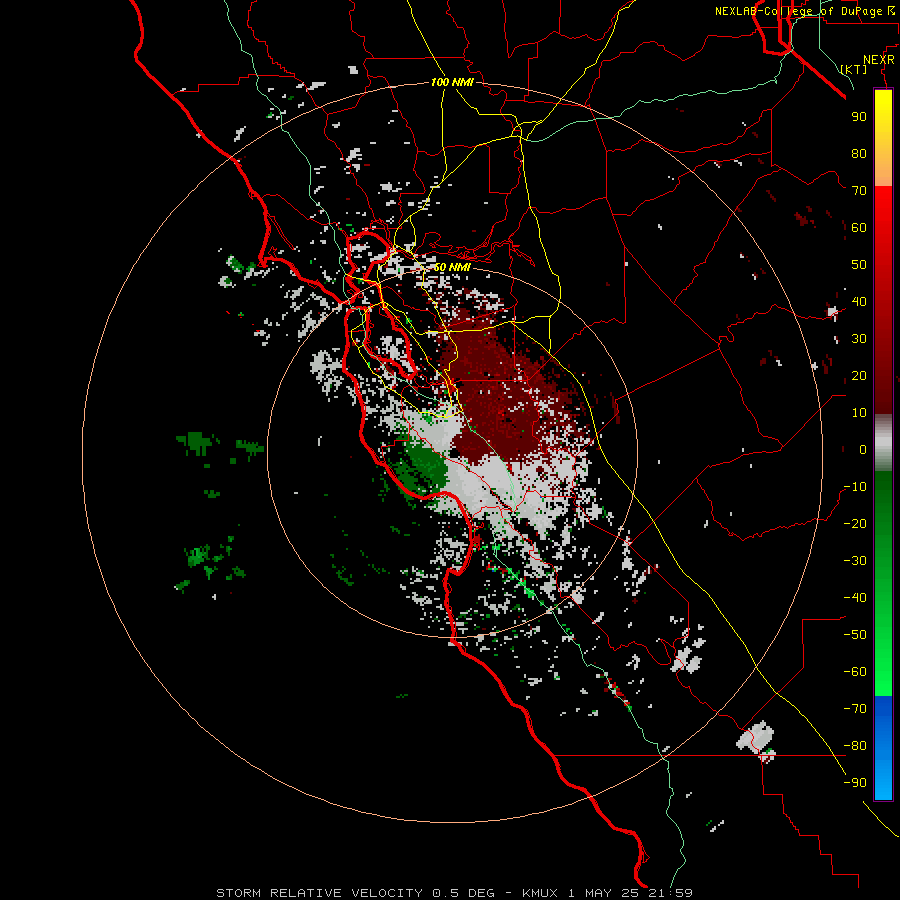Click the 100 NMI range ring label
Screen dimensions: 900x900
452,82
